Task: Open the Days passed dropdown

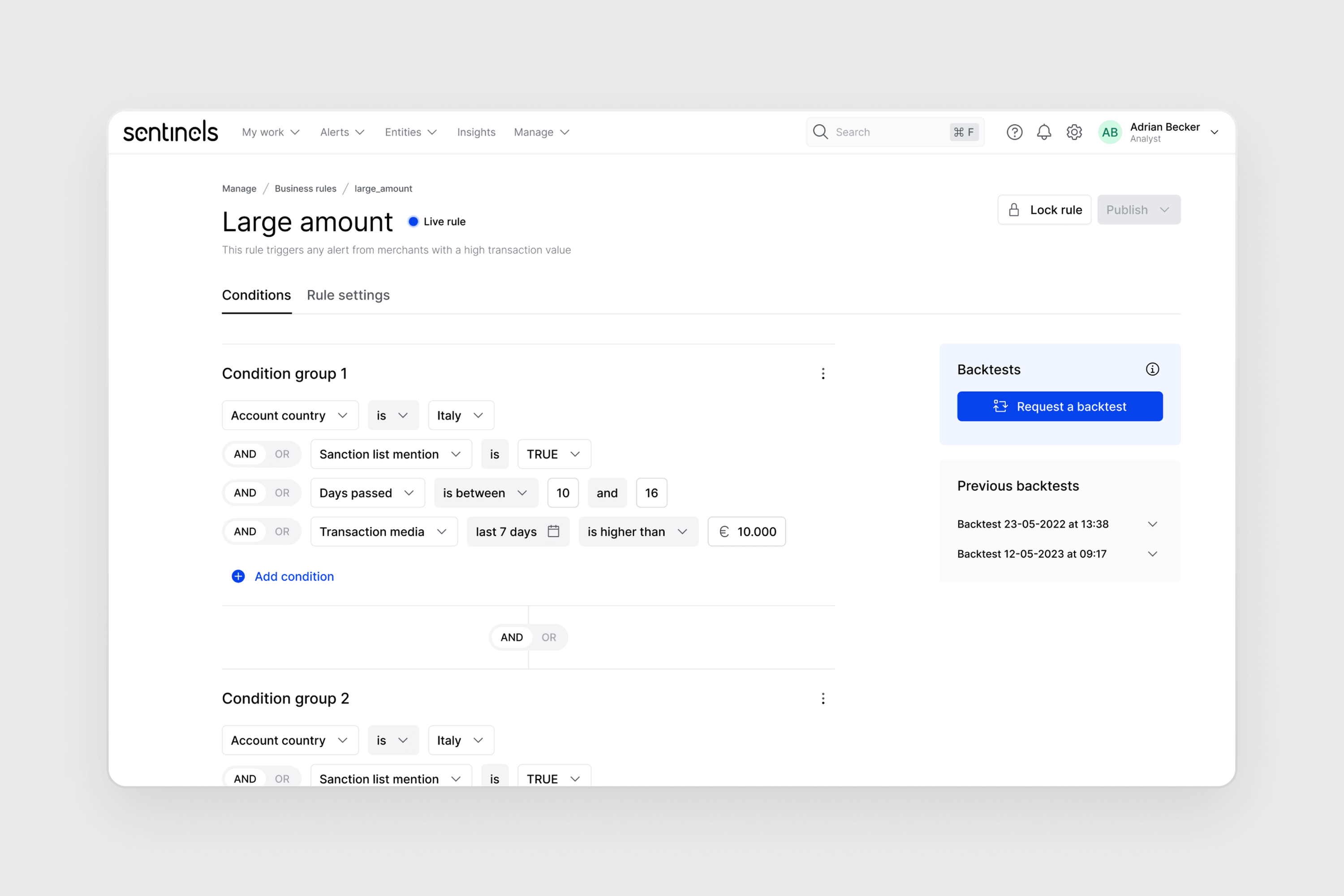Action: [368, 492]
